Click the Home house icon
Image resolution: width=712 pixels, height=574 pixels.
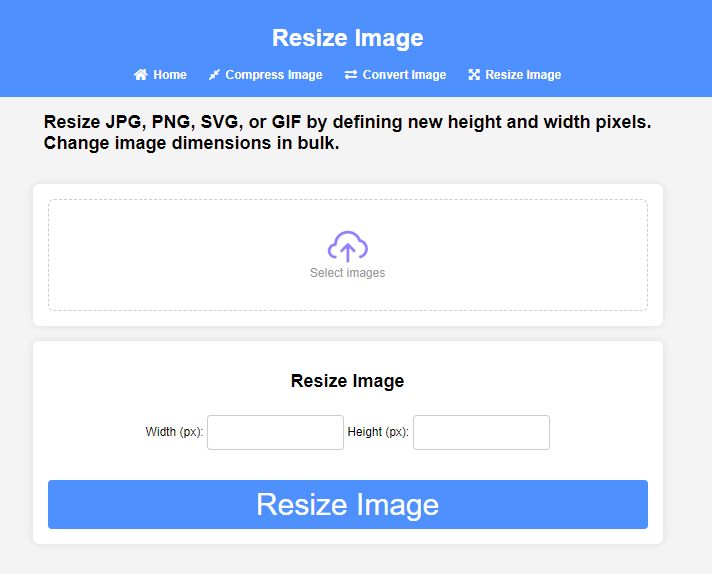tap(141, 74)
